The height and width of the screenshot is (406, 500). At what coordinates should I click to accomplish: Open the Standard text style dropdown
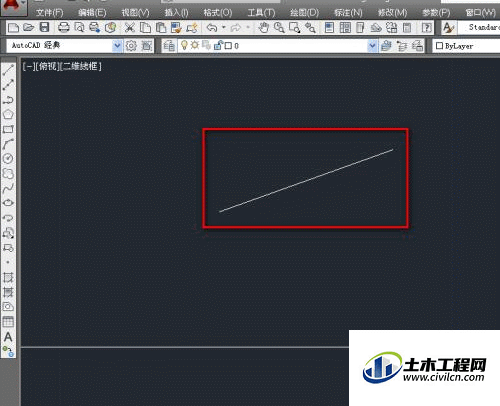(479, 27)
